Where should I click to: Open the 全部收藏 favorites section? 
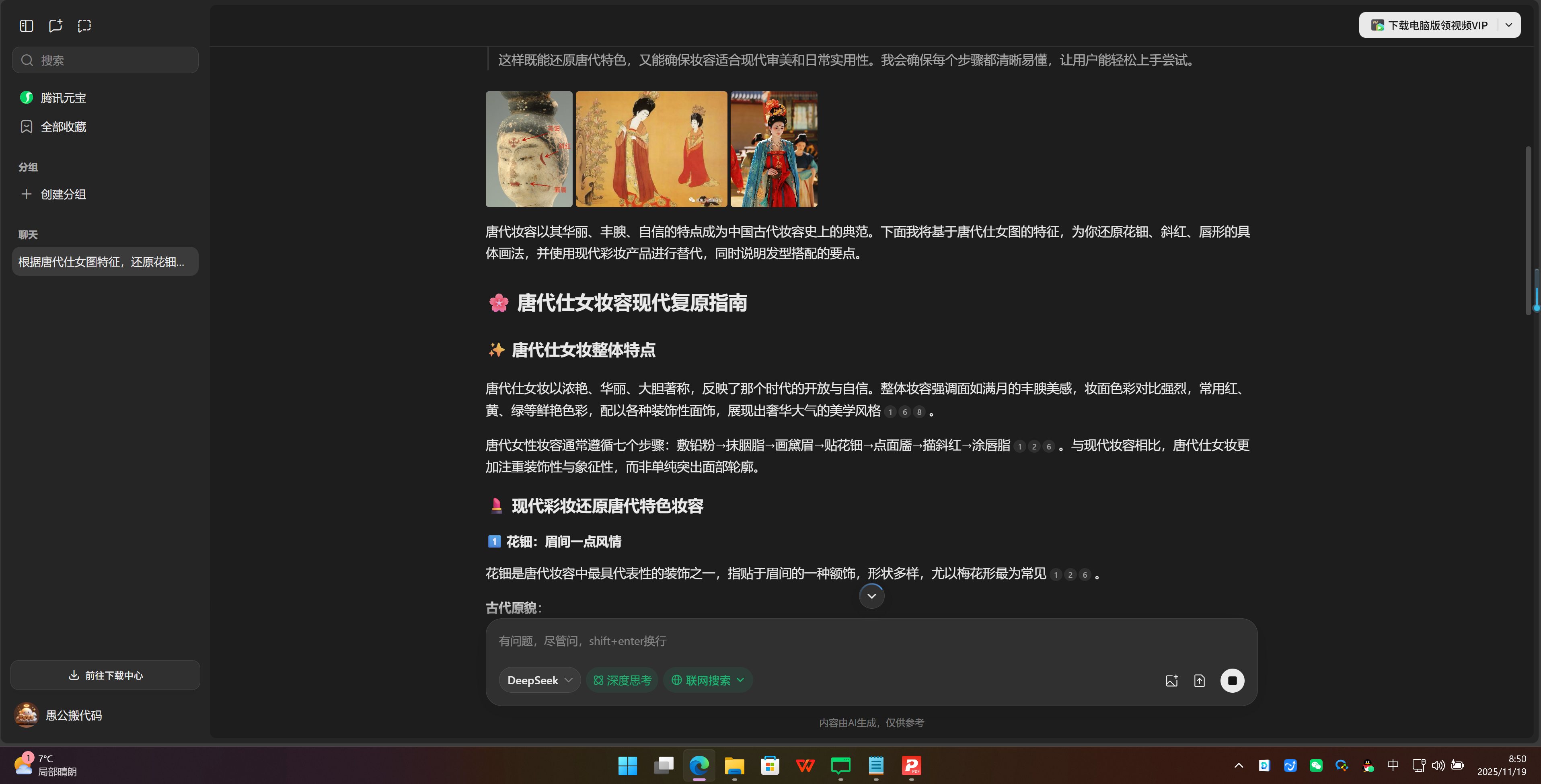pos(64,126)
